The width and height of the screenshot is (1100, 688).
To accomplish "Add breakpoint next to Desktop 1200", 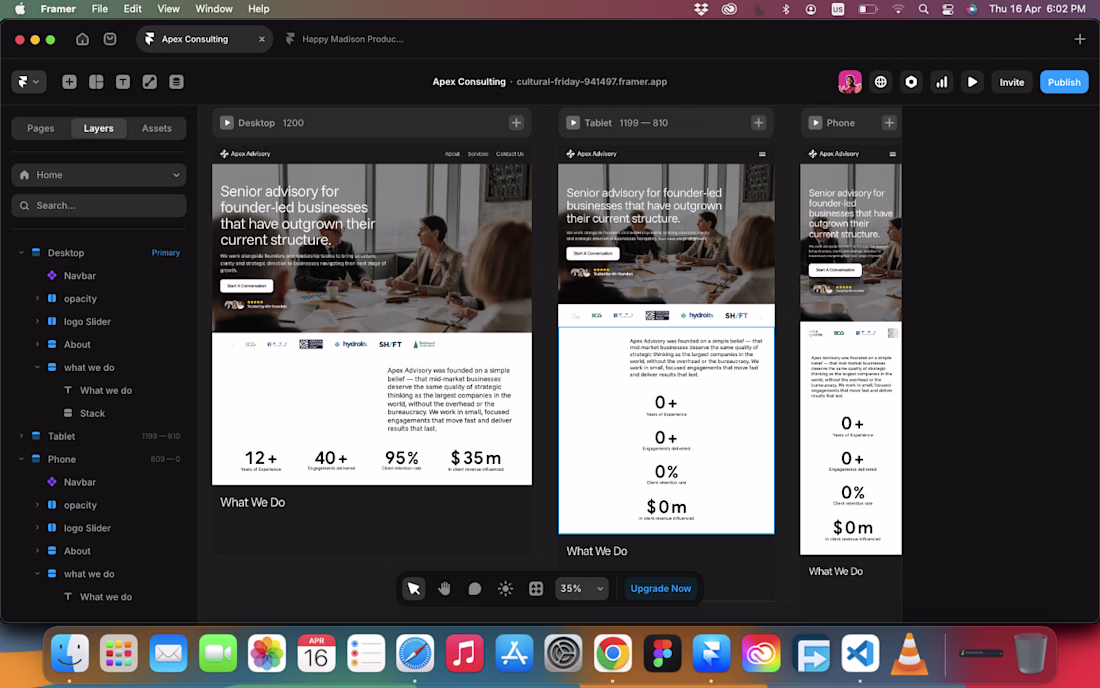I will pyautogui.click(x=516, y=123).
